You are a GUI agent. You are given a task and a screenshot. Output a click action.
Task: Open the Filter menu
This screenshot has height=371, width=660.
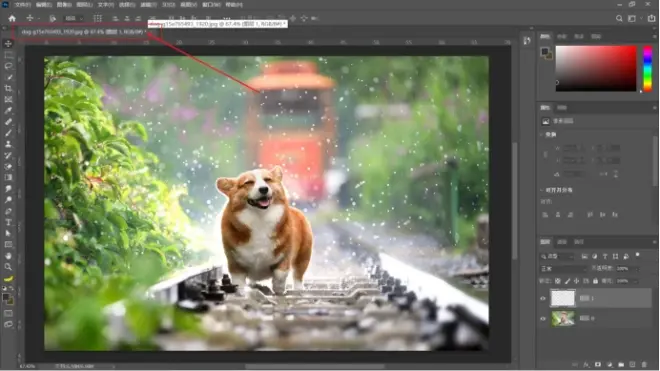point(148,5)
